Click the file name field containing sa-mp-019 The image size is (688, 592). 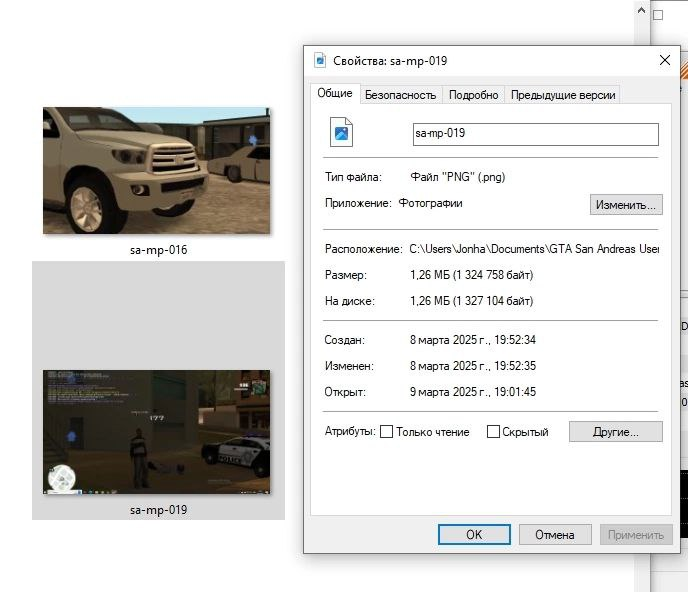pos(535,133)
